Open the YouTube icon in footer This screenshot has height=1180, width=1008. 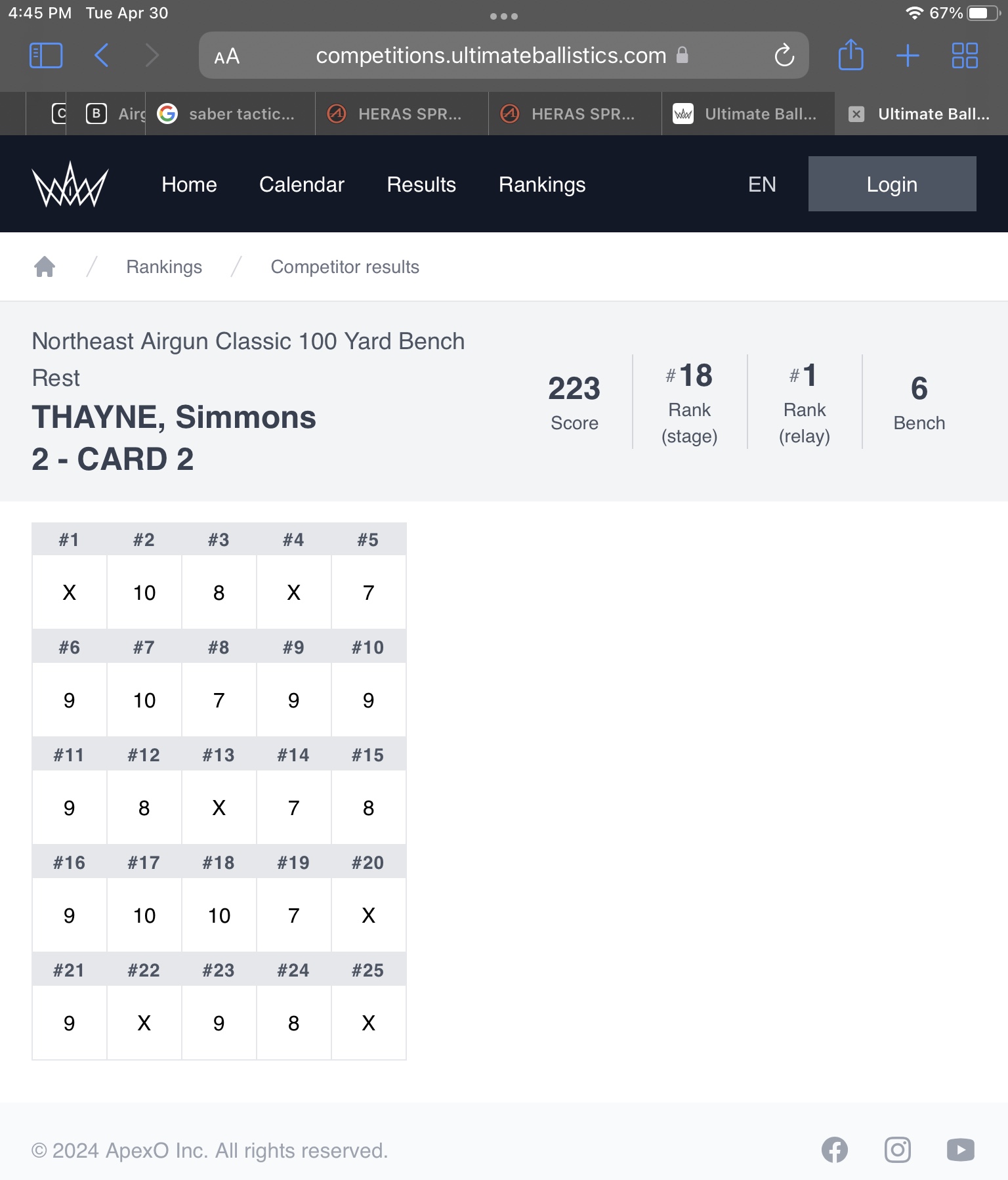point(961,1150)
